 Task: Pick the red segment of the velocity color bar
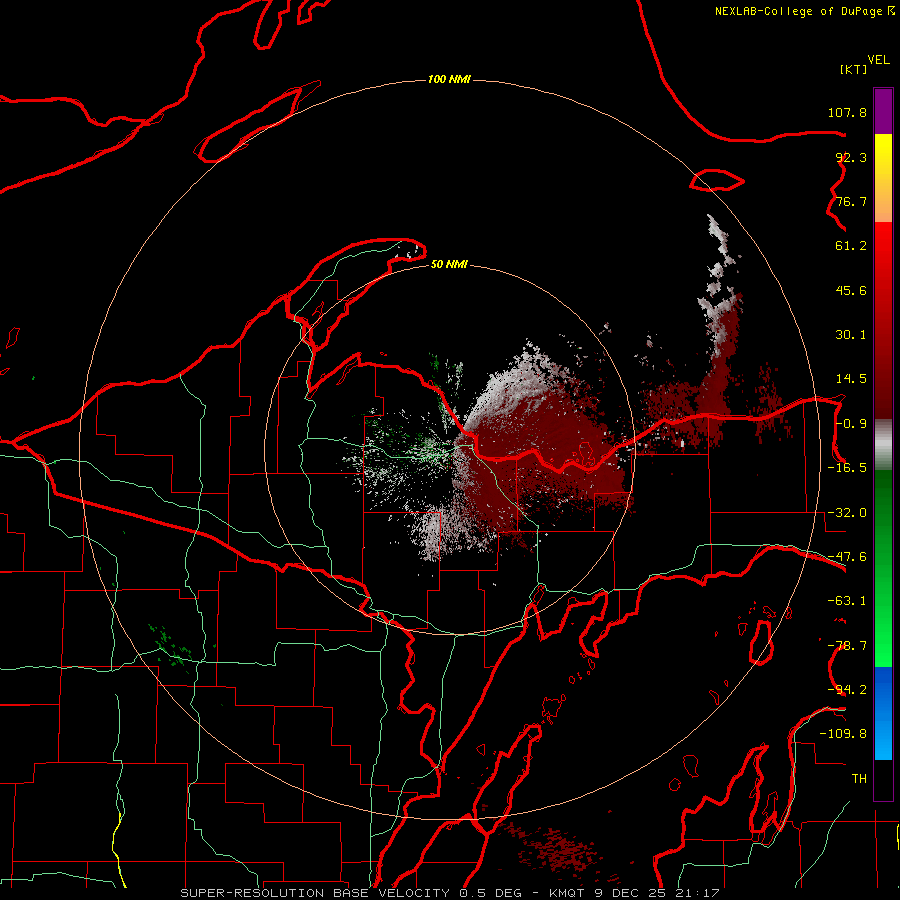pos(883,320)
